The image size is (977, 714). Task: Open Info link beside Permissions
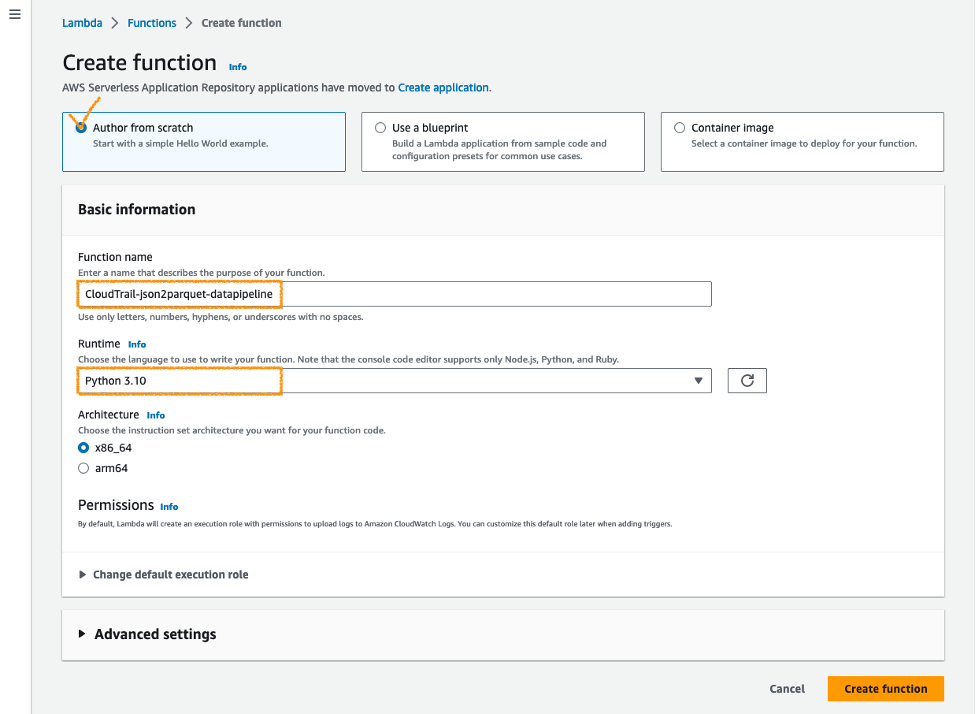point(169,507)
